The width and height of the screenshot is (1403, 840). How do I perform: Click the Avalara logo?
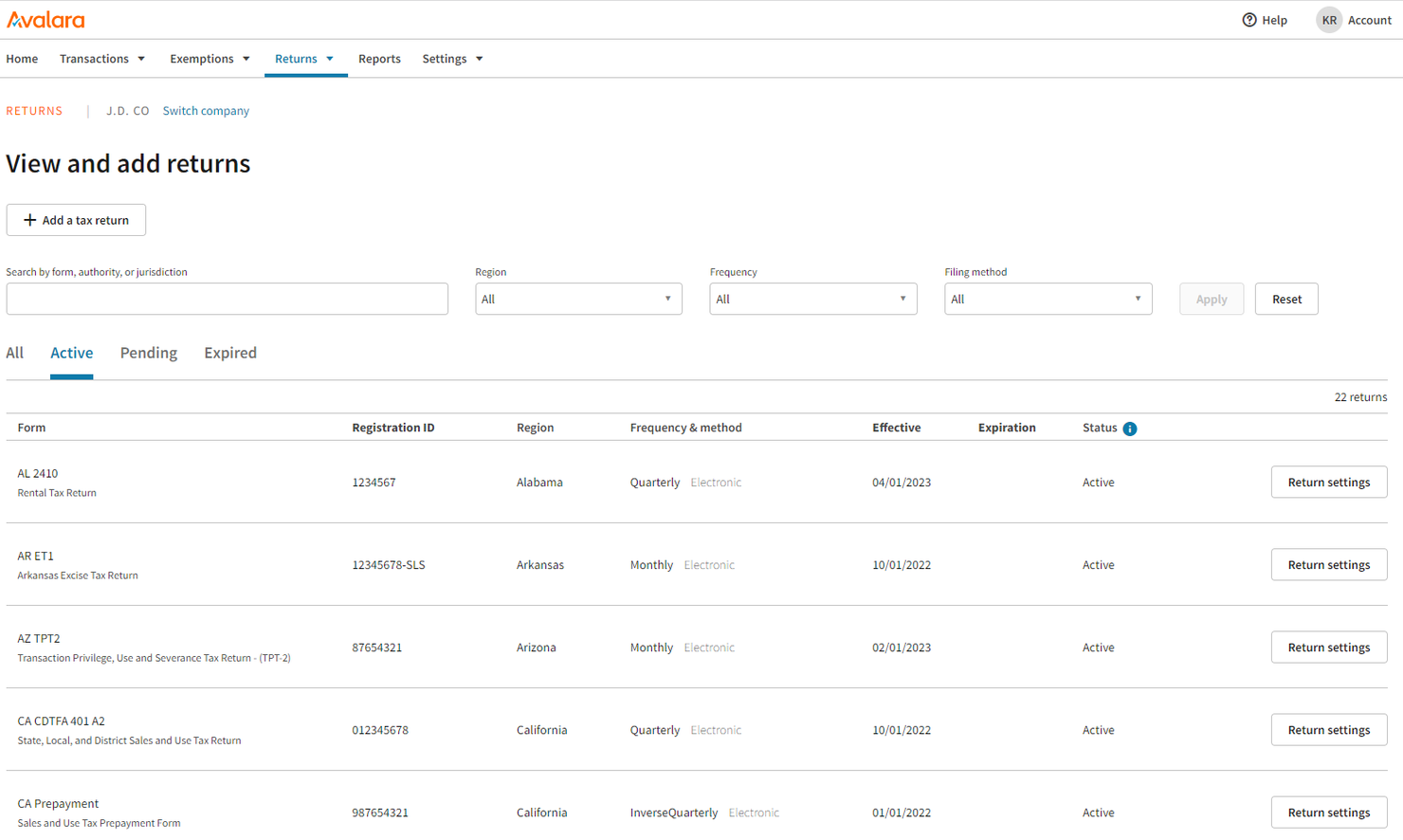(46, 19)
